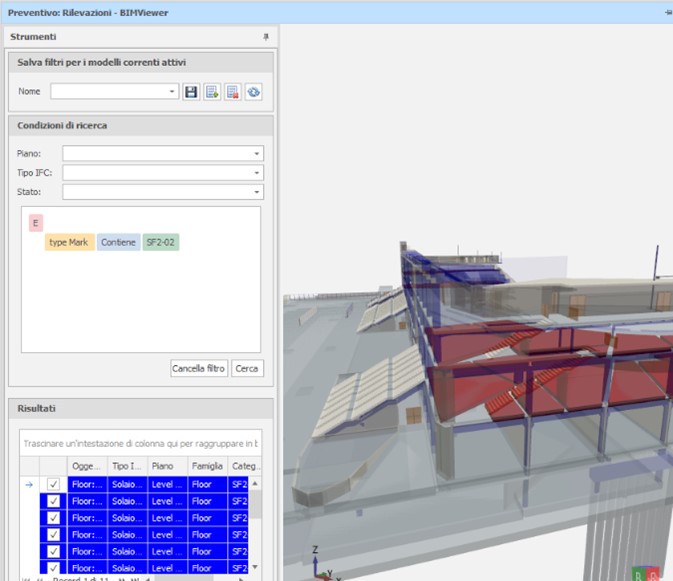673x581 pixels.
Task: Sort by the Famiglia column header
Action: pyautogui.click(x=208, y=466)
